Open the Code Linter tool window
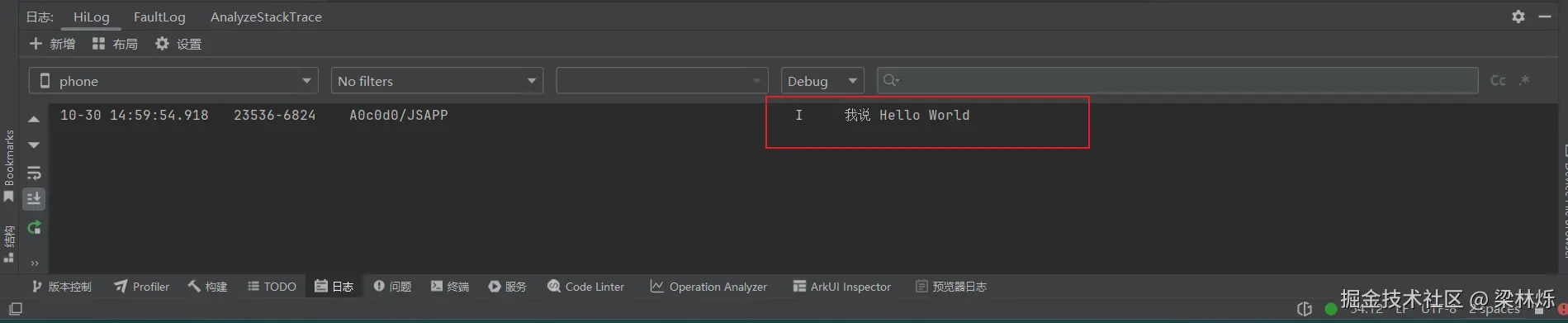This screenshot has height=323, width=1568. (x=585, y=287)
